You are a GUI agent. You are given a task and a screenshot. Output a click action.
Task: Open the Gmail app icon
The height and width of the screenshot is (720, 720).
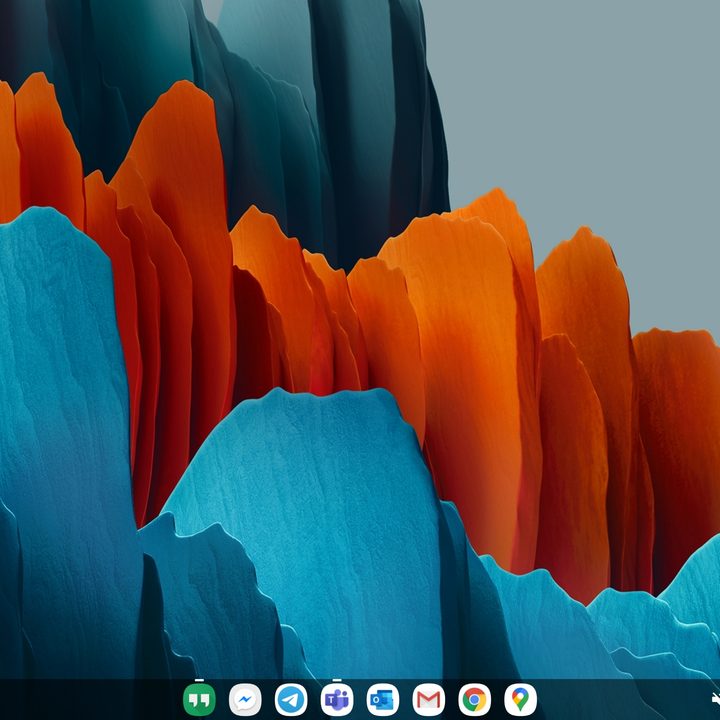429,700
